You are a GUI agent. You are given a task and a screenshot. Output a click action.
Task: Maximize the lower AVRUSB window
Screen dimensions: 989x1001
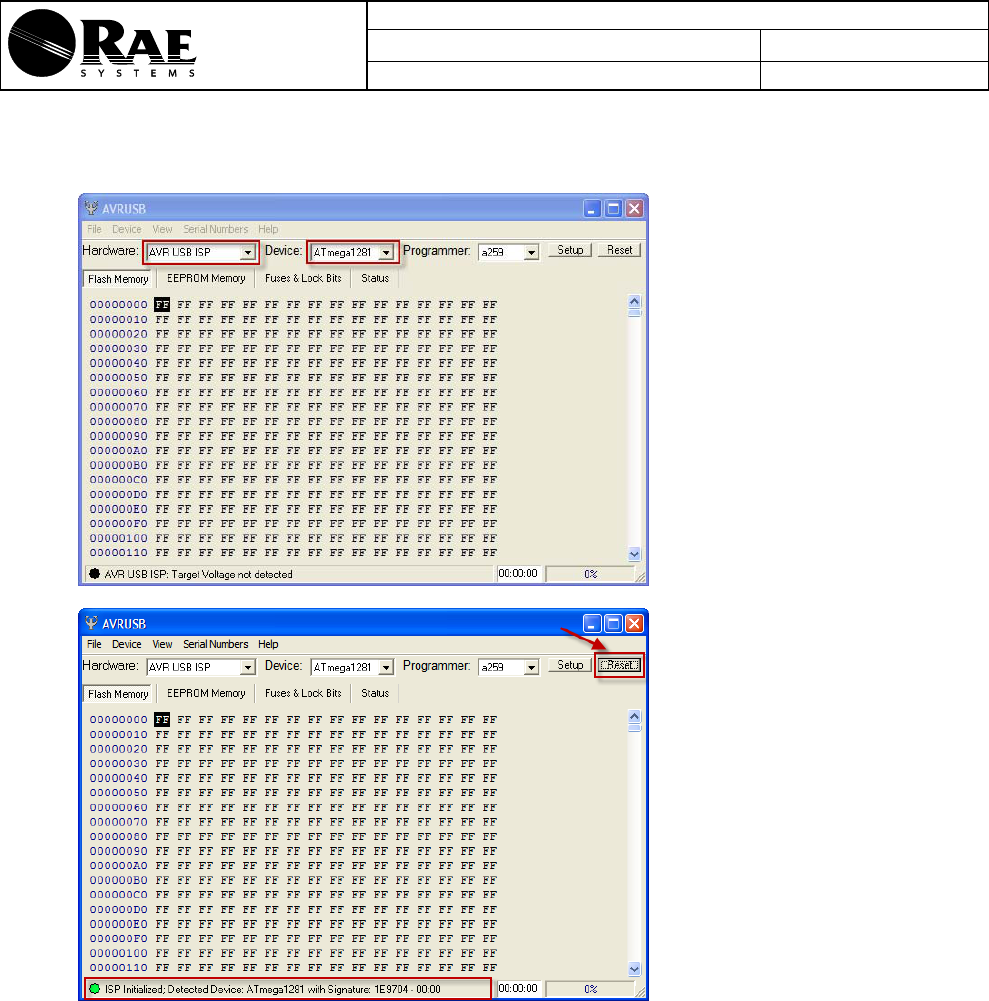[613, 624]
